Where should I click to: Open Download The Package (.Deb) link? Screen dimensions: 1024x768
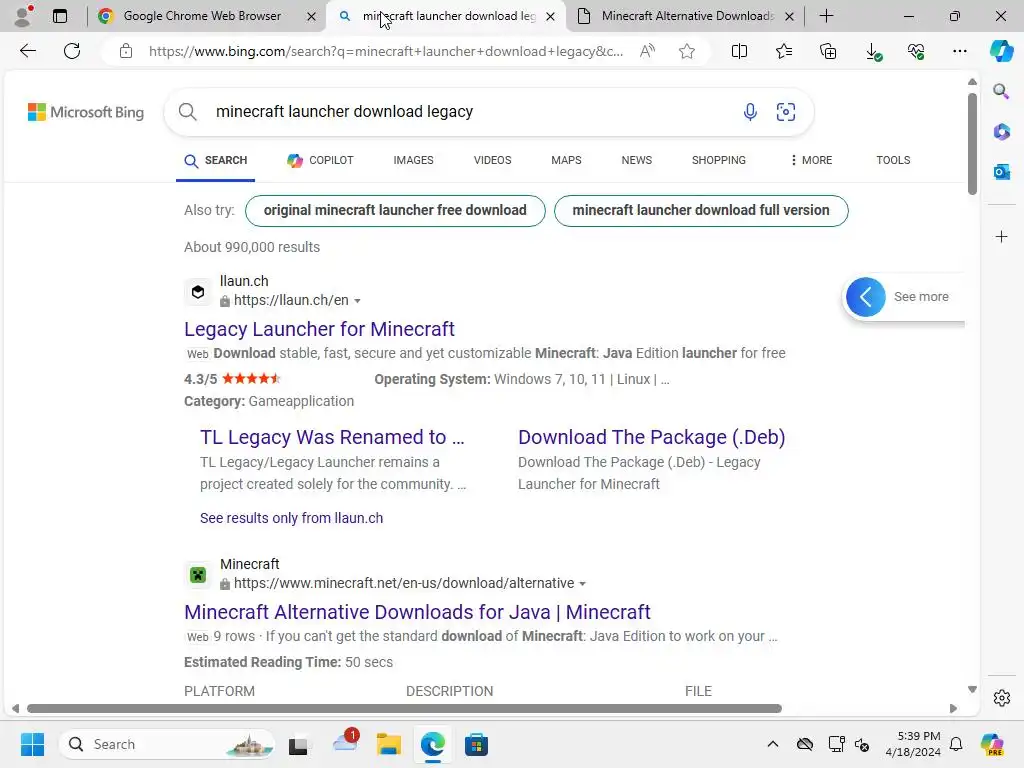point(651,437)
